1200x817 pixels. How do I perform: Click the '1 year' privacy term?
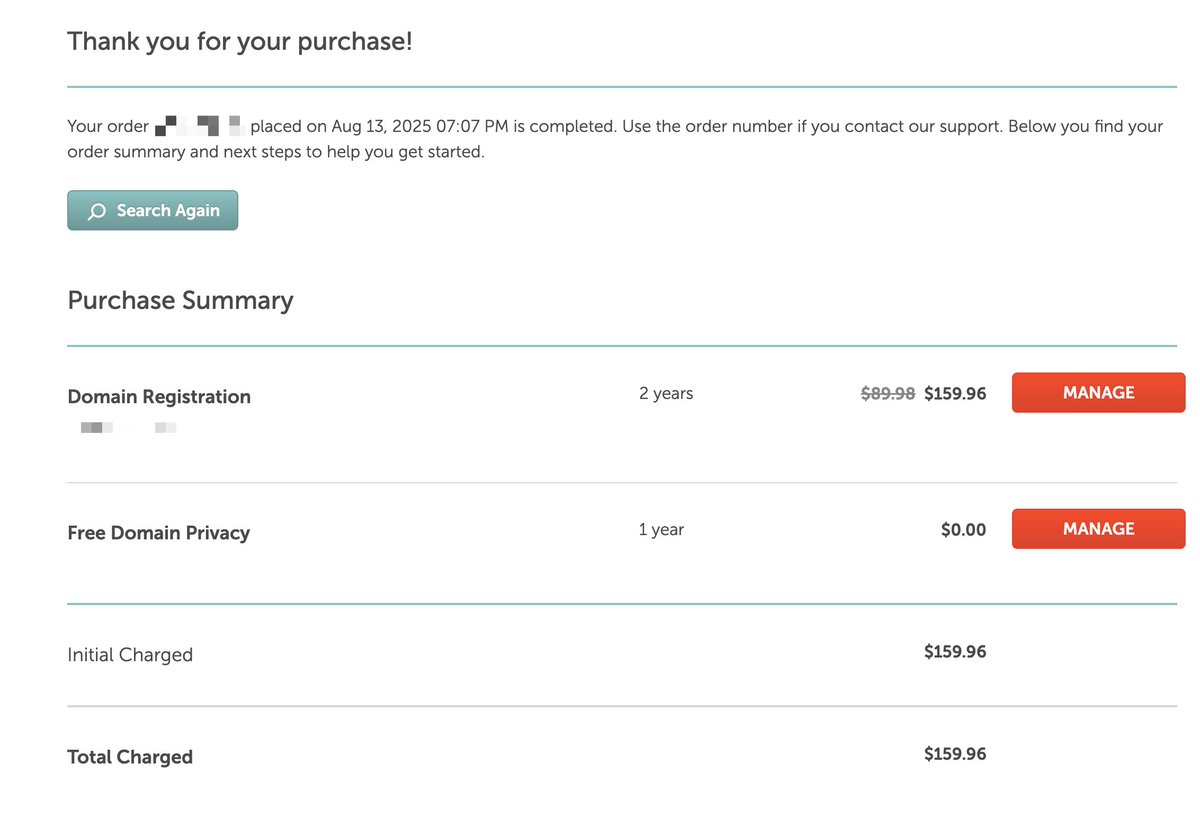(x=661, y=529)
